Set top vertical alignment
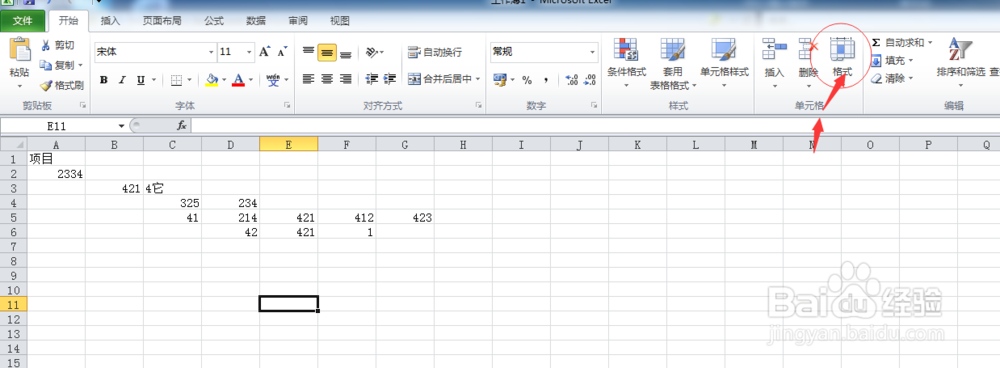1000x368 pixels. click(x=309, y=52)
